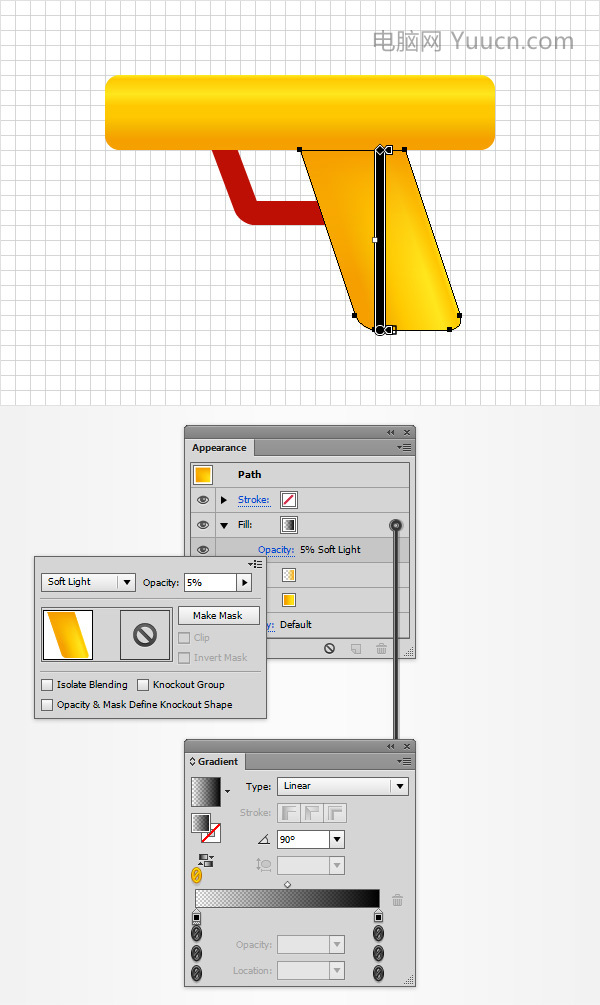Image resolution: width=600 pixels, height=1005 pixels.
Task: Click the Path thumbnail in Appearance panel
Action: (x=203, y=475)
